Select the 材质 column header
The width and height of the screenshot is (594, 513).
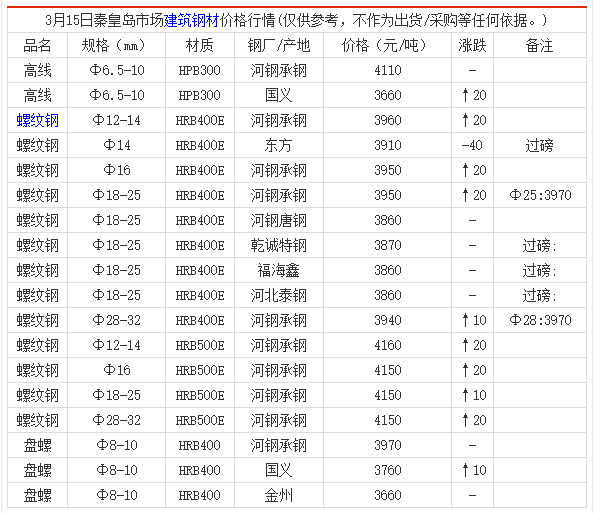pos(200,45)
